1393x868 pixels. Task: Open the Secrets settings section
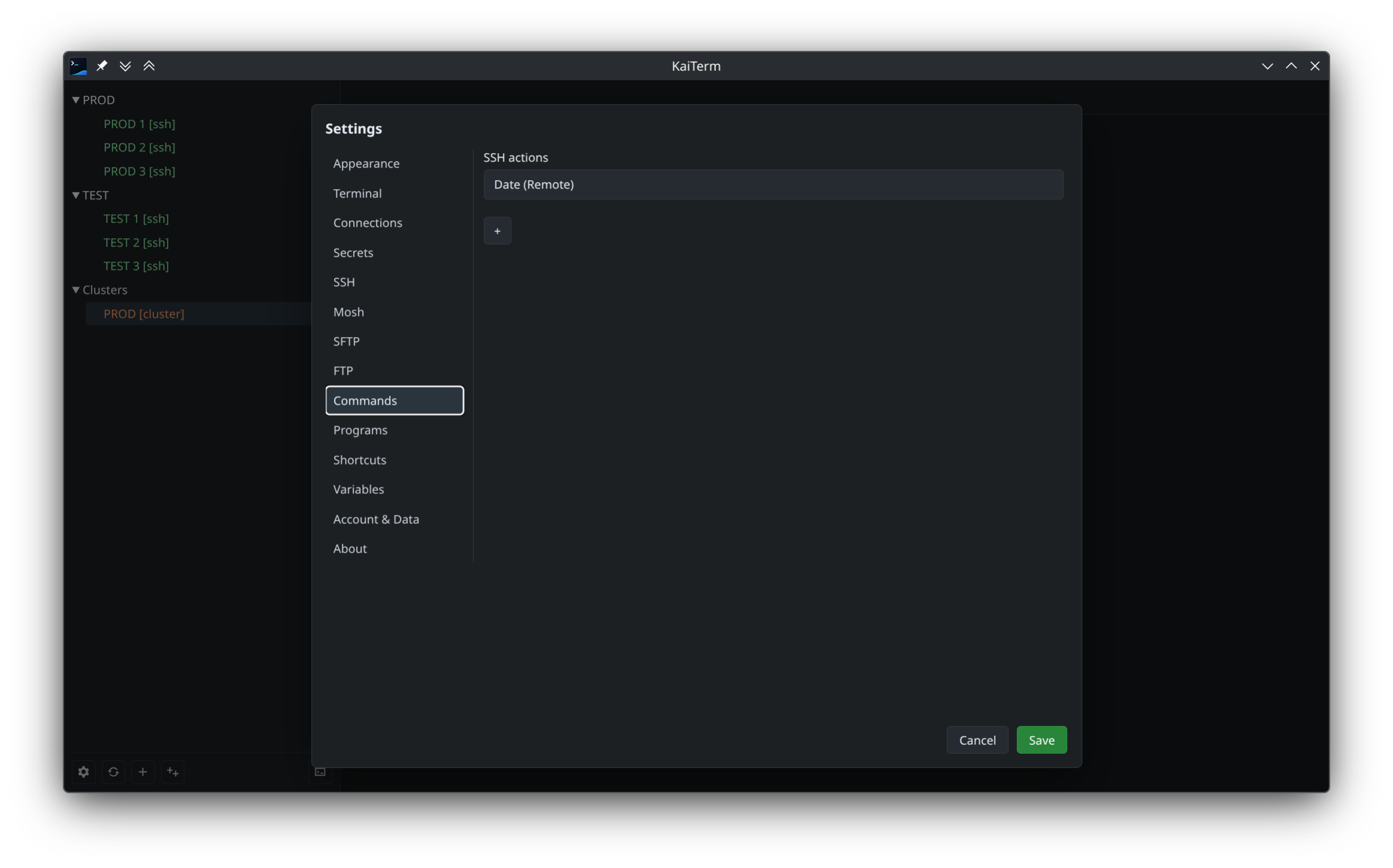point(394,253)
